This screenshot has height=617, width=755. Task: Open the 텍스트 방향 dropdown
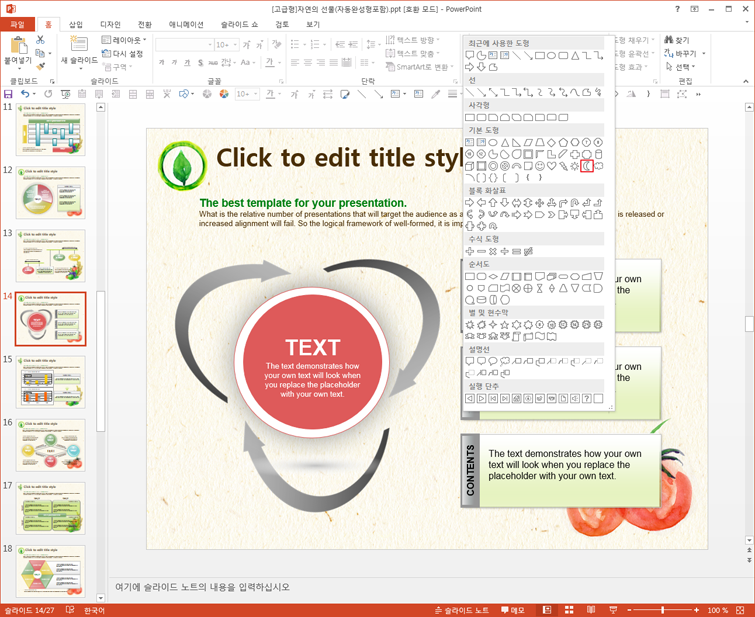click(x=413, y=40)
